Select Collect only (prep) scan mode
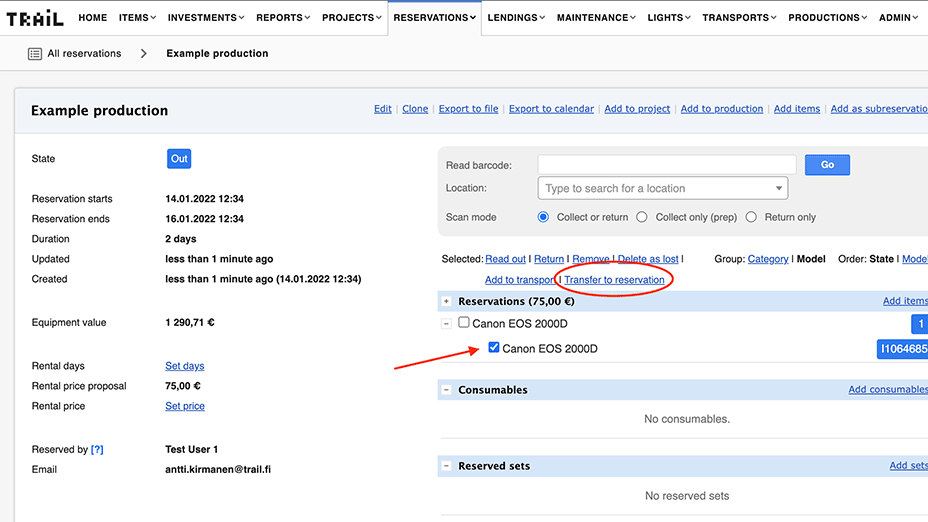 coord(642,217)
